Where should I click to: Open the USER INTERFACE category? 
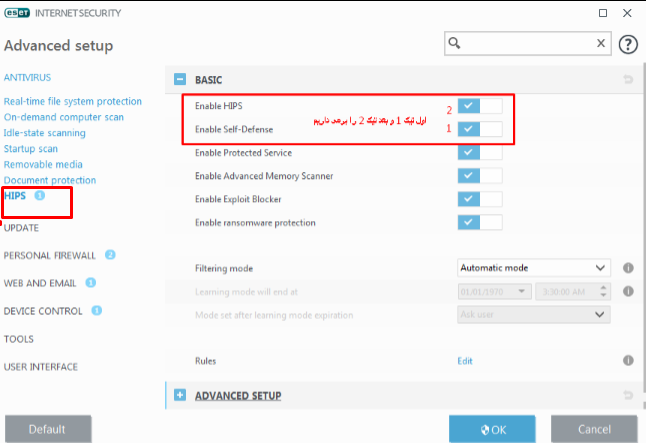click(x=41, y=367)
